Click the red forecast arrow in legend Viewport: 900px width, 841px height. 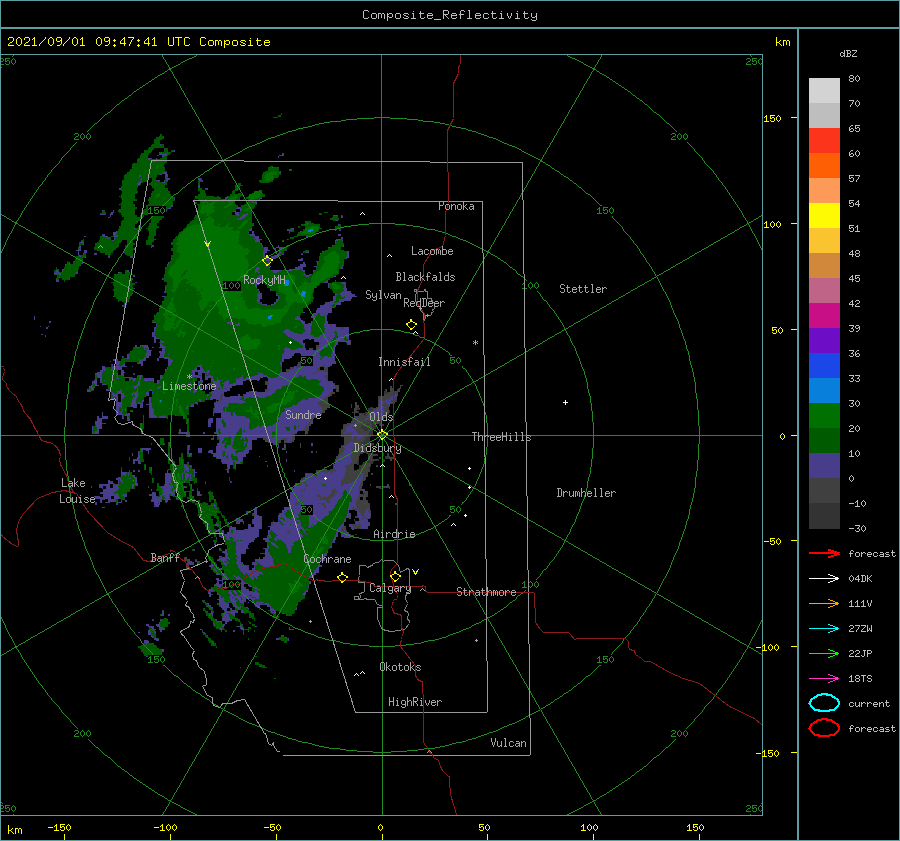click(824, 553)
